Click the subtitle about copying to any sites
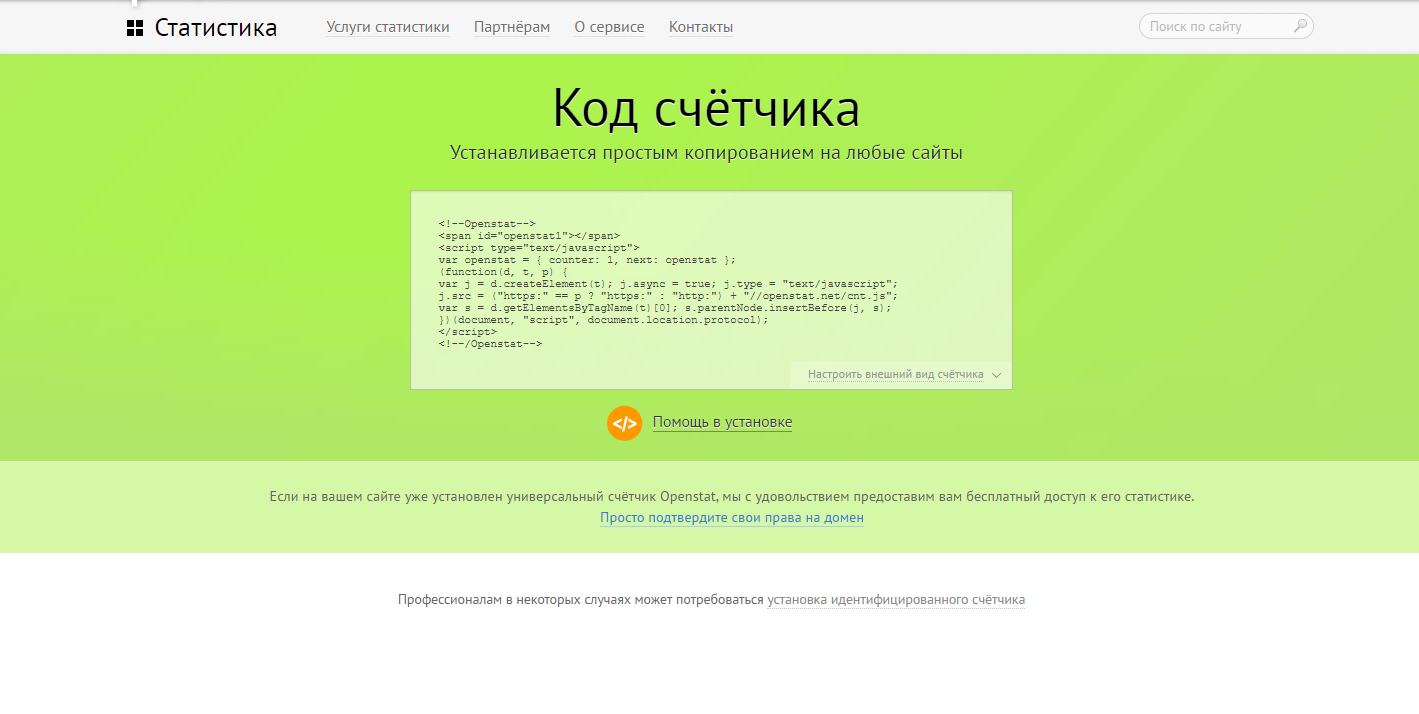Viewport: 1419px width, 714px height. 707,152
